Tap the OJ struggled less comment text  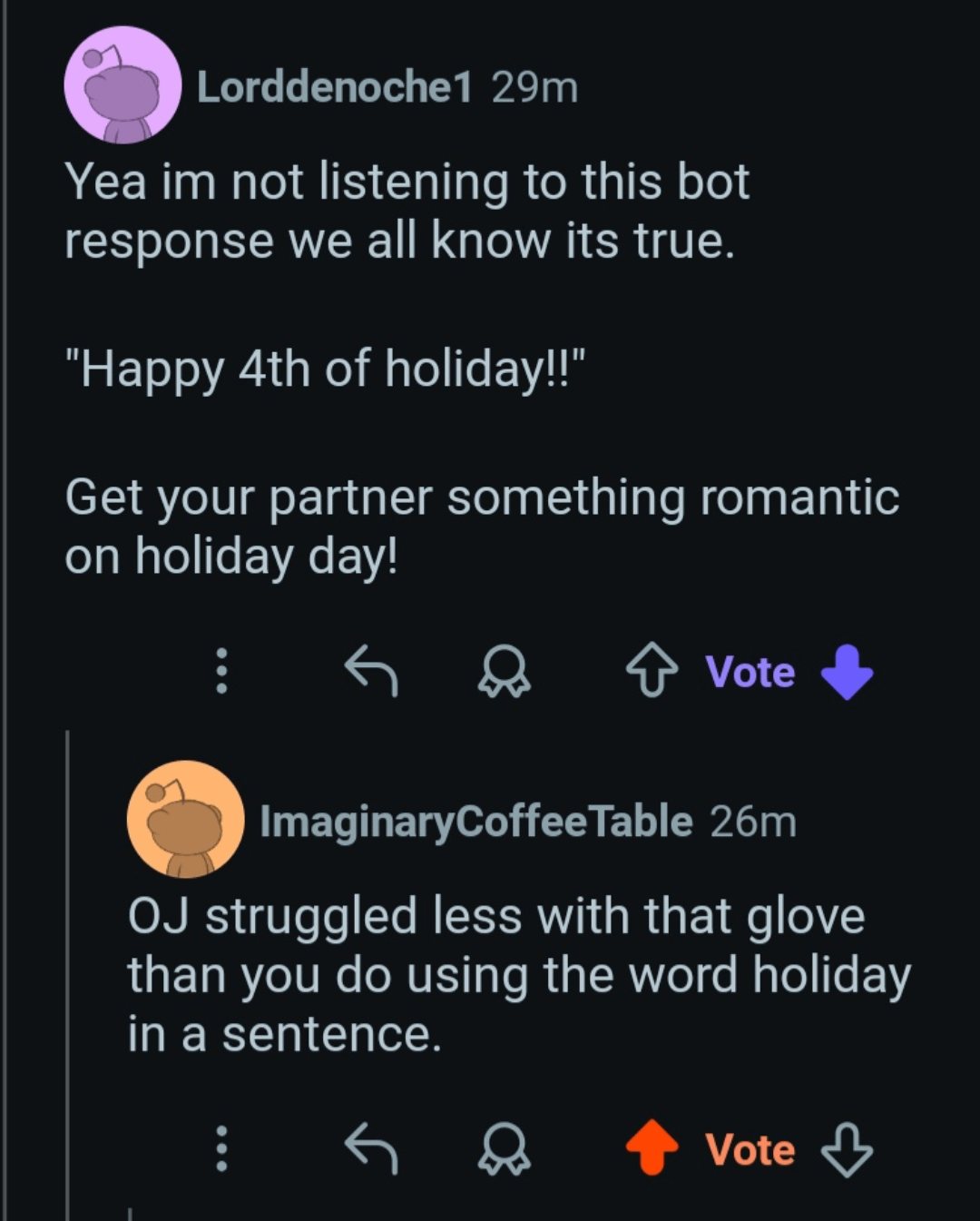[x=517, y=974]
